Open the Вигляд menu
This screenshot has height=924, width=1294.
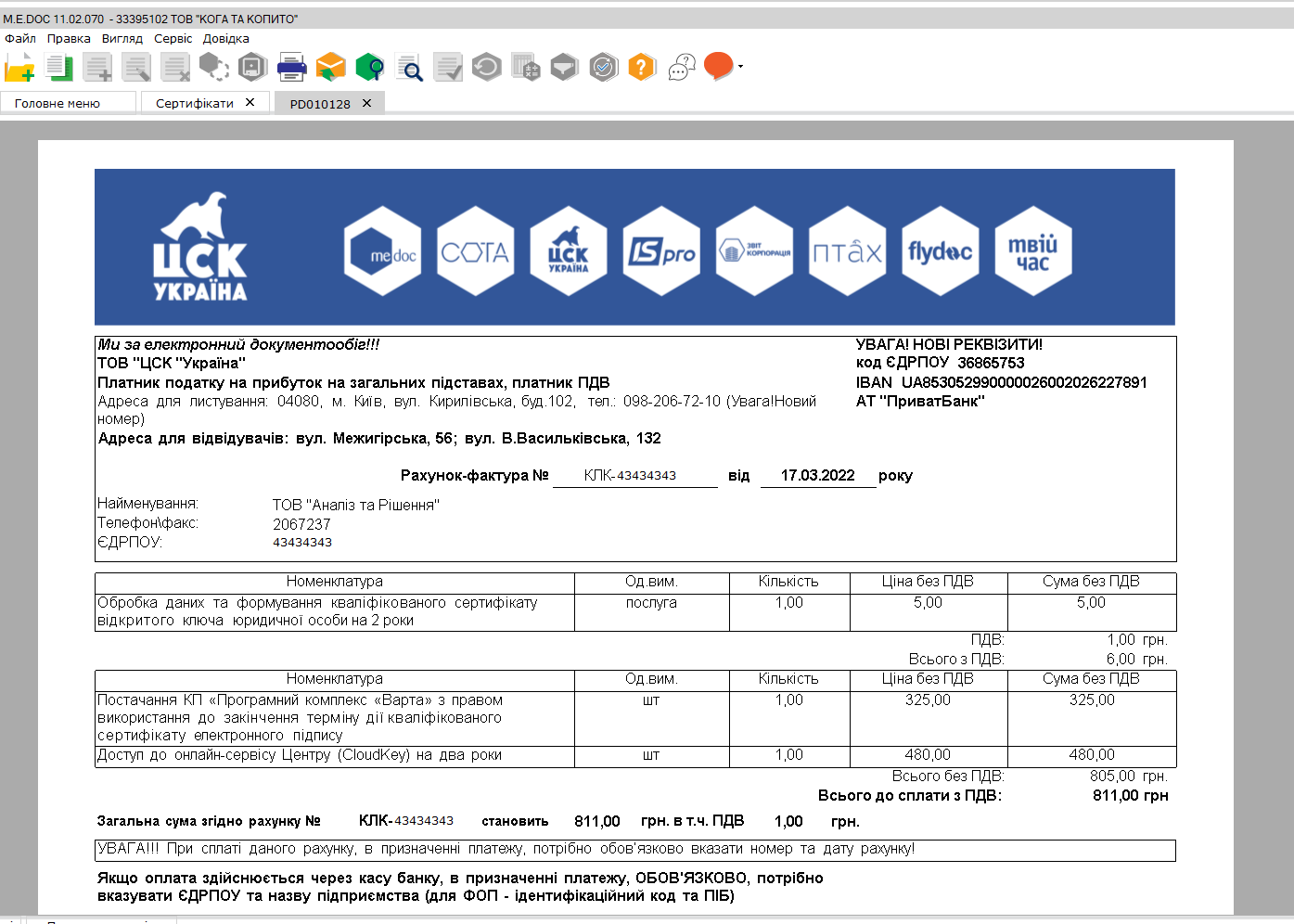[x=122, y=38]
